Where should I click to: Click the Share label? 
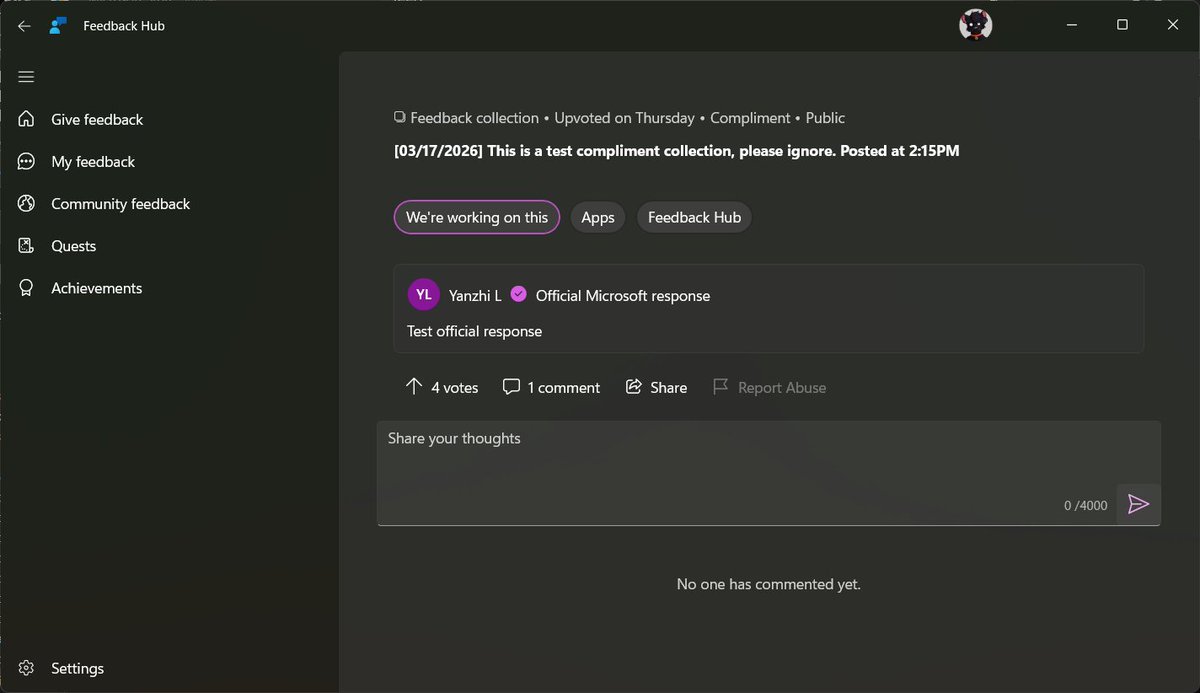[668, 387]
